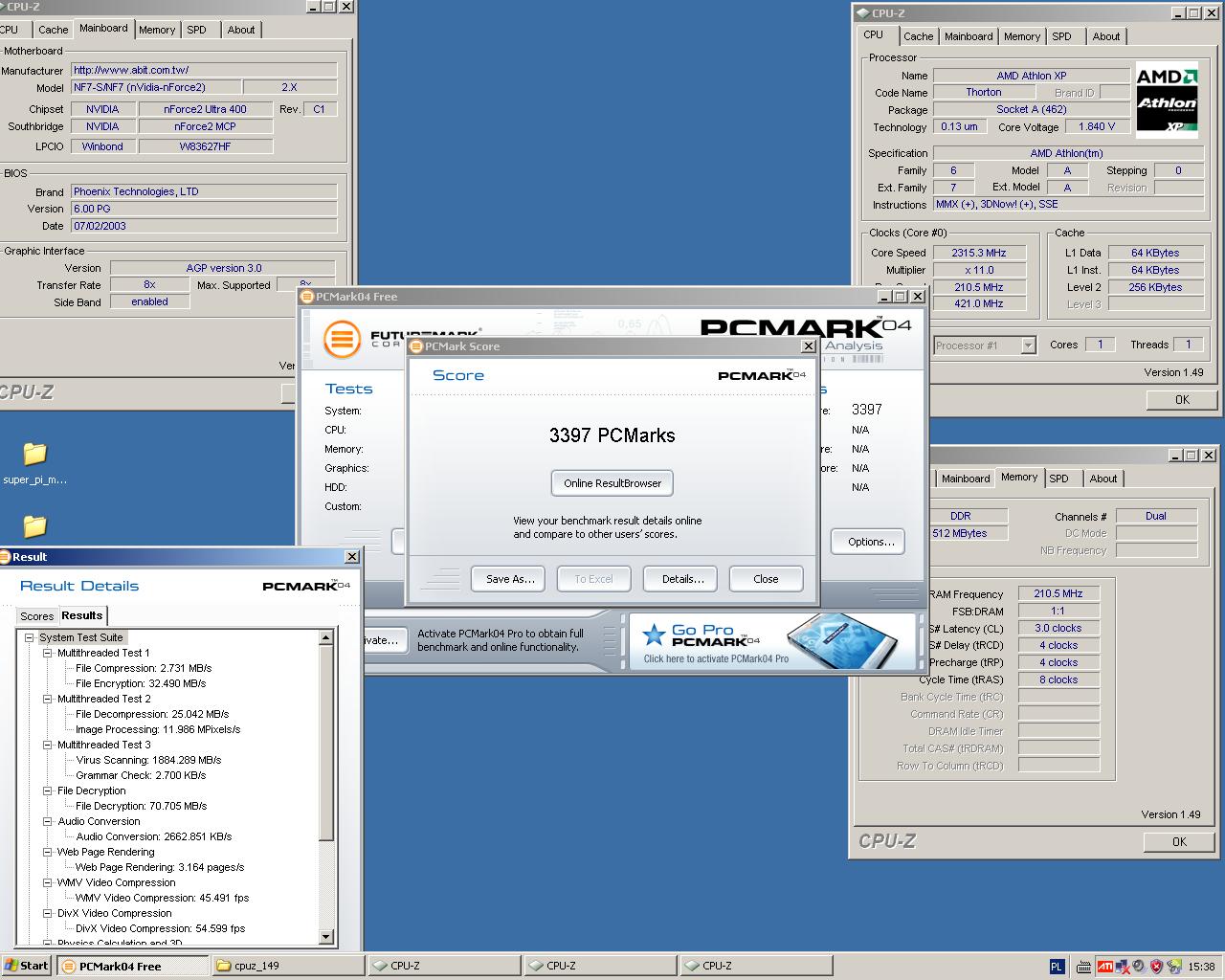Image resolution: width=1225 pixels, height=980 pixels.
Task: Collapse the Web Page Rendering node
Action: pos(48,852)
